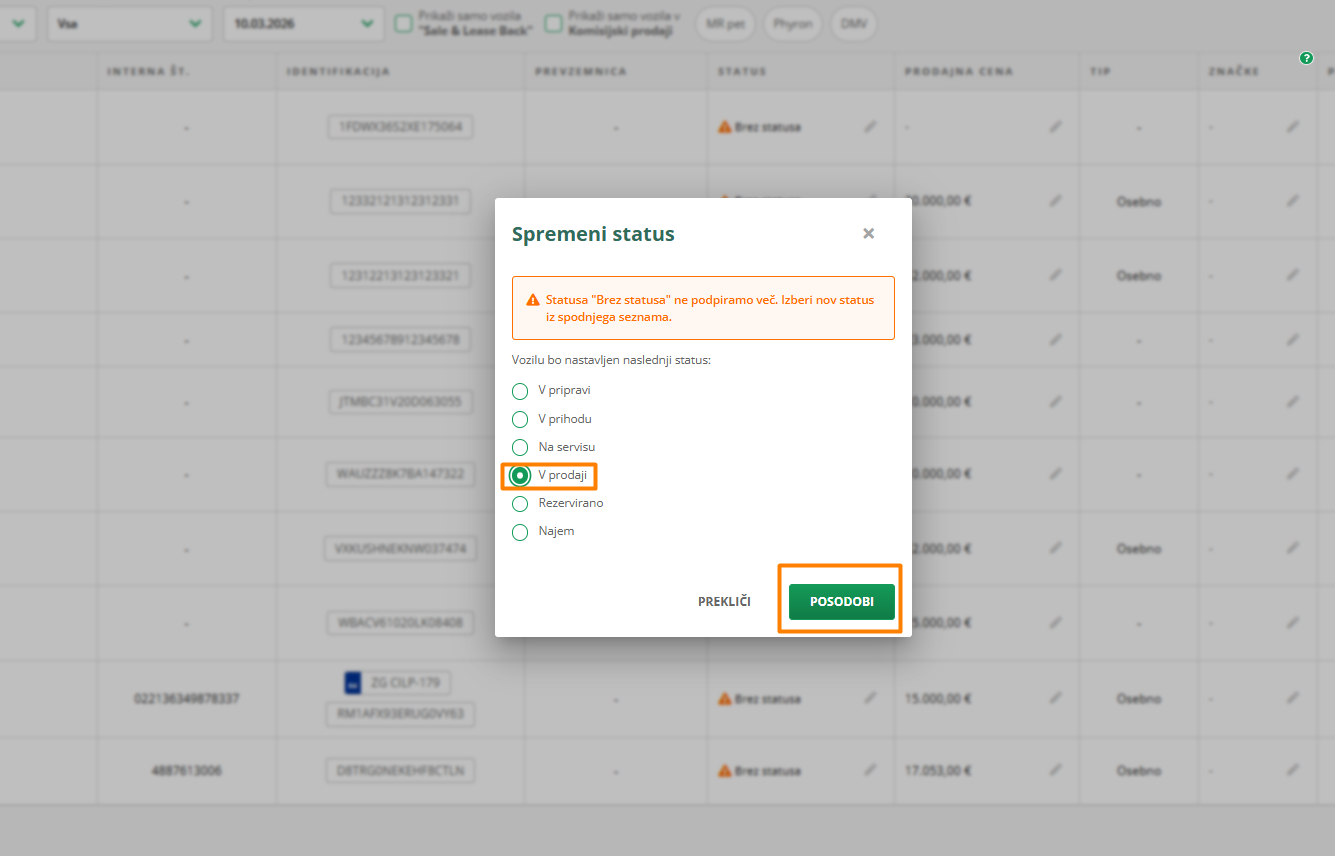Edit price pencil in the WBACV61020LK08408 row
1335x856 pixels.
click(x=1056, y=622)
